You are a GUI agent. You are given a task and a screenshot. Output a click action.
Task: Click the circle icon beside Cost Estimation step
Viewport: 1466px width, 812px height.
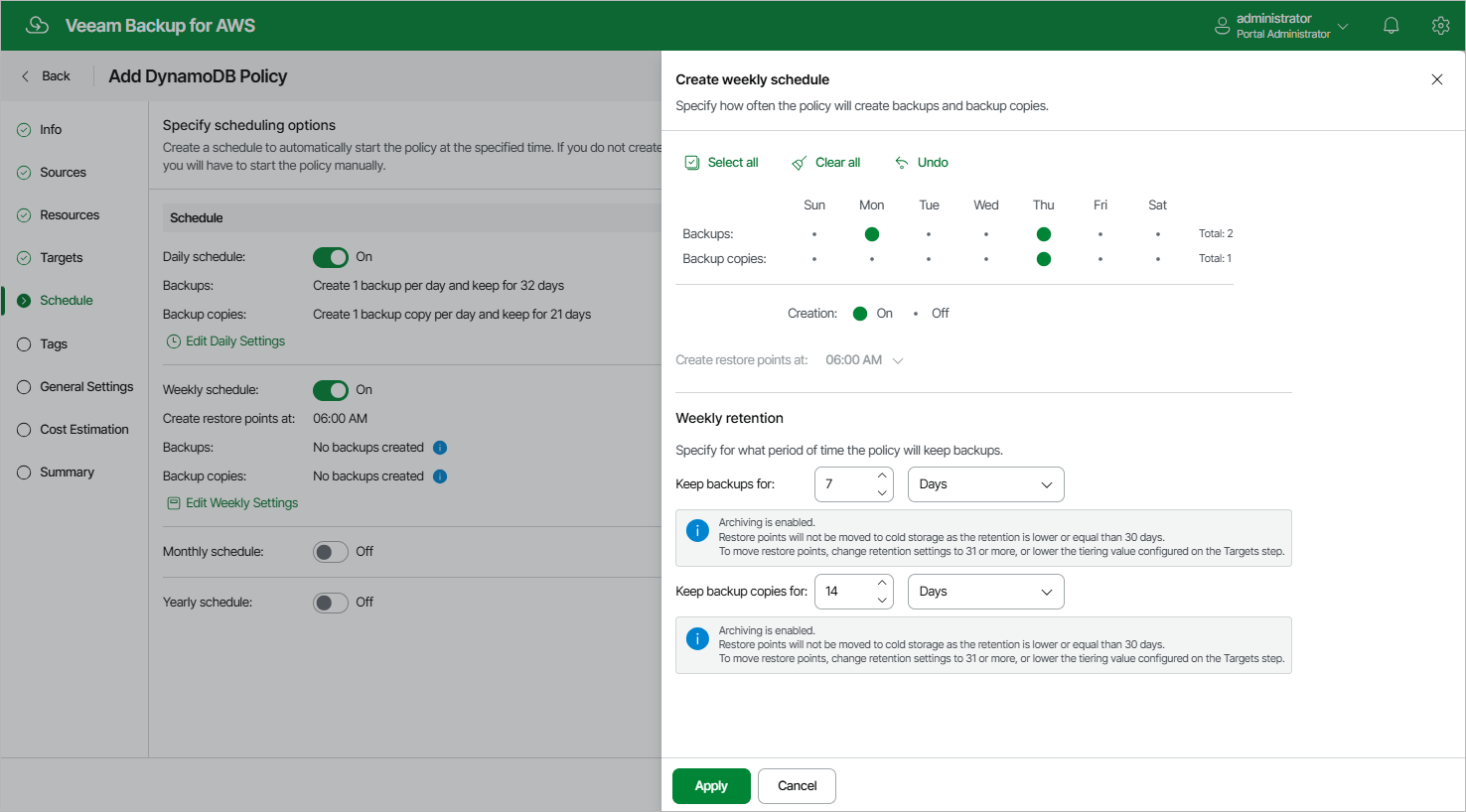[x=24, y=430]
